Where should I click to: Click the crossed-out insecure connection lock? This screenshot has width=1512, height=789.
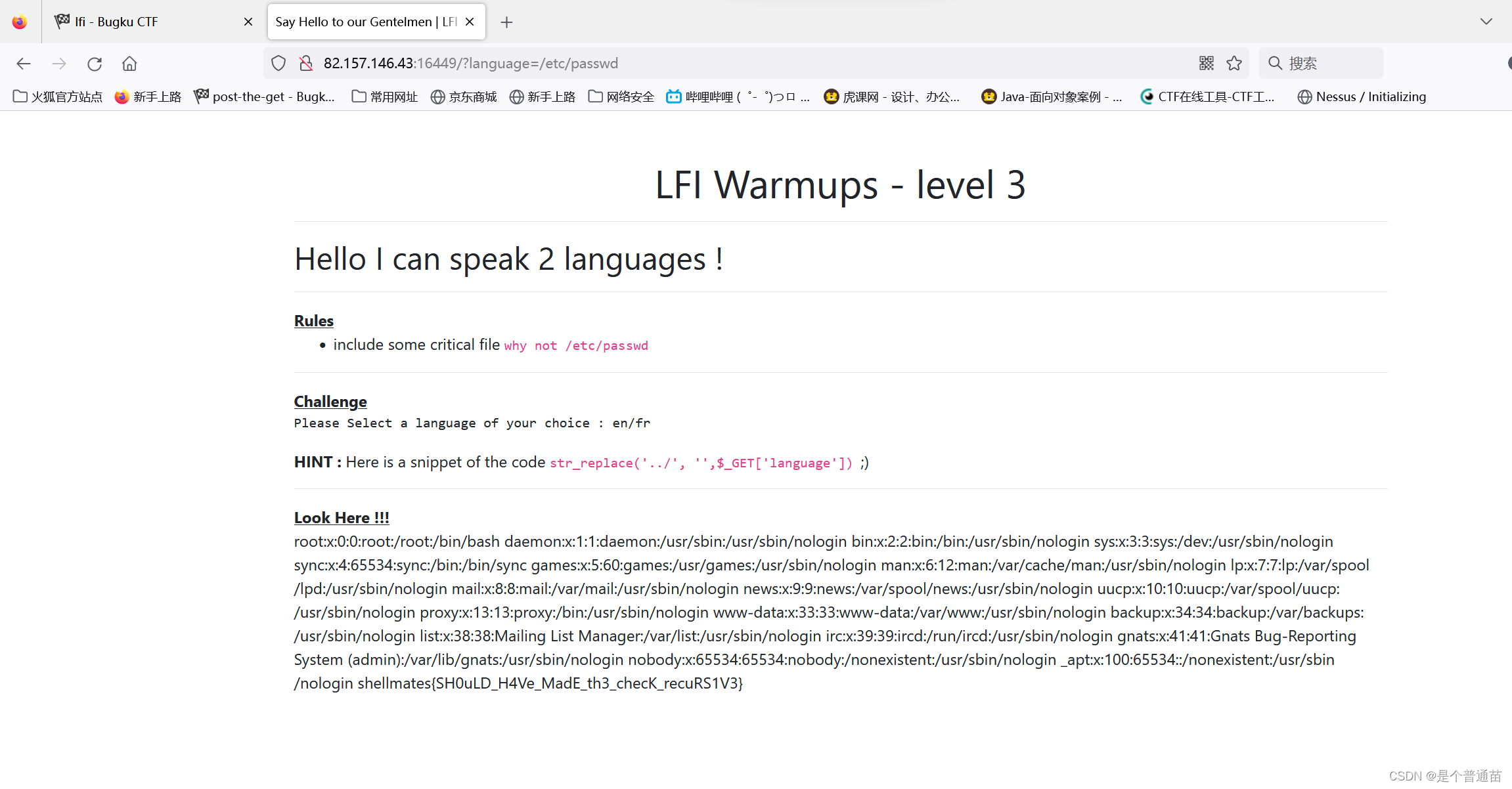click(x=305, y=63)
